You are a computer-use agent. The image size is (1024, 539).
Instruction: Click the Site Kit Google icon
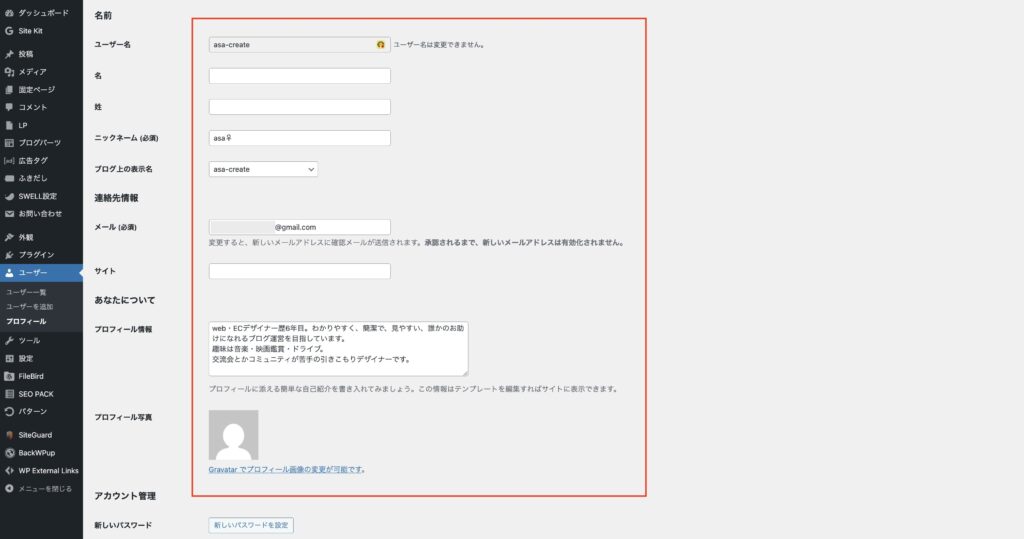pyautogui.click(x=9, y=31)
